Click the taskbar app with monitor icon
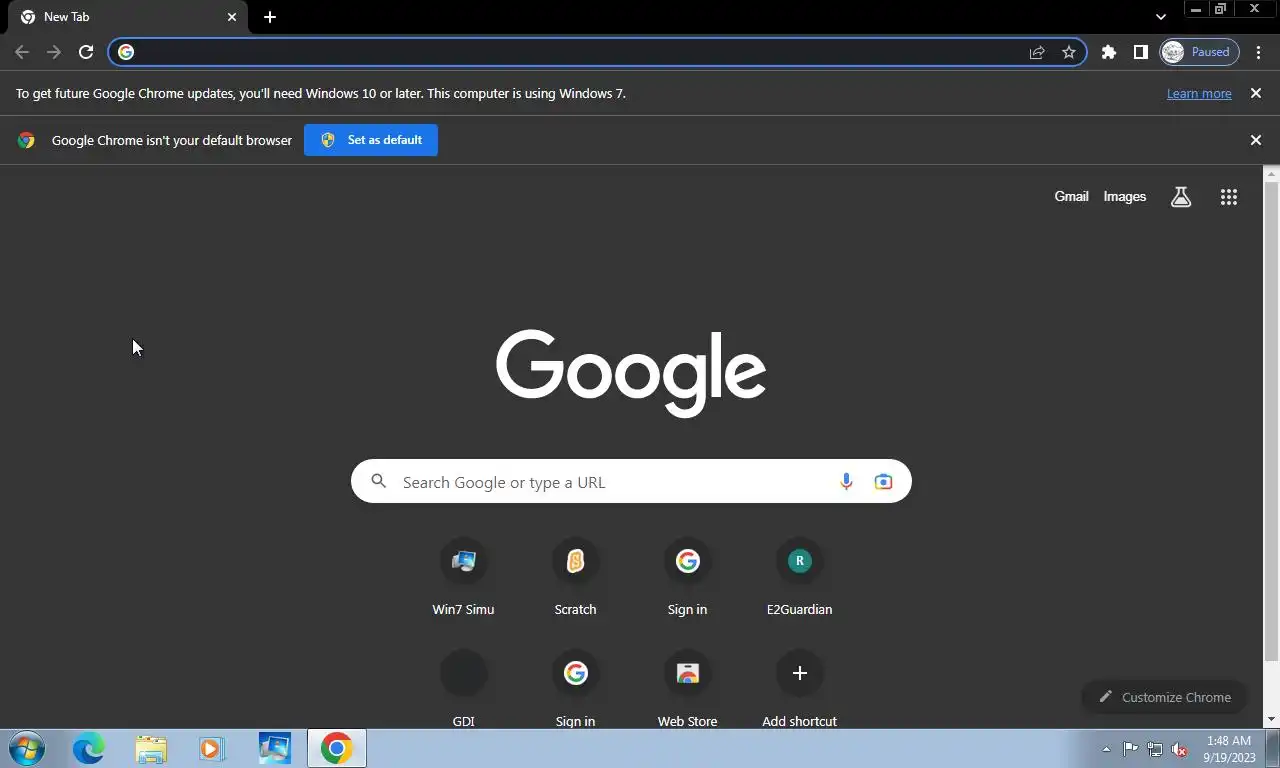The width and height of the screenshot is (1280, 768). 274,749
